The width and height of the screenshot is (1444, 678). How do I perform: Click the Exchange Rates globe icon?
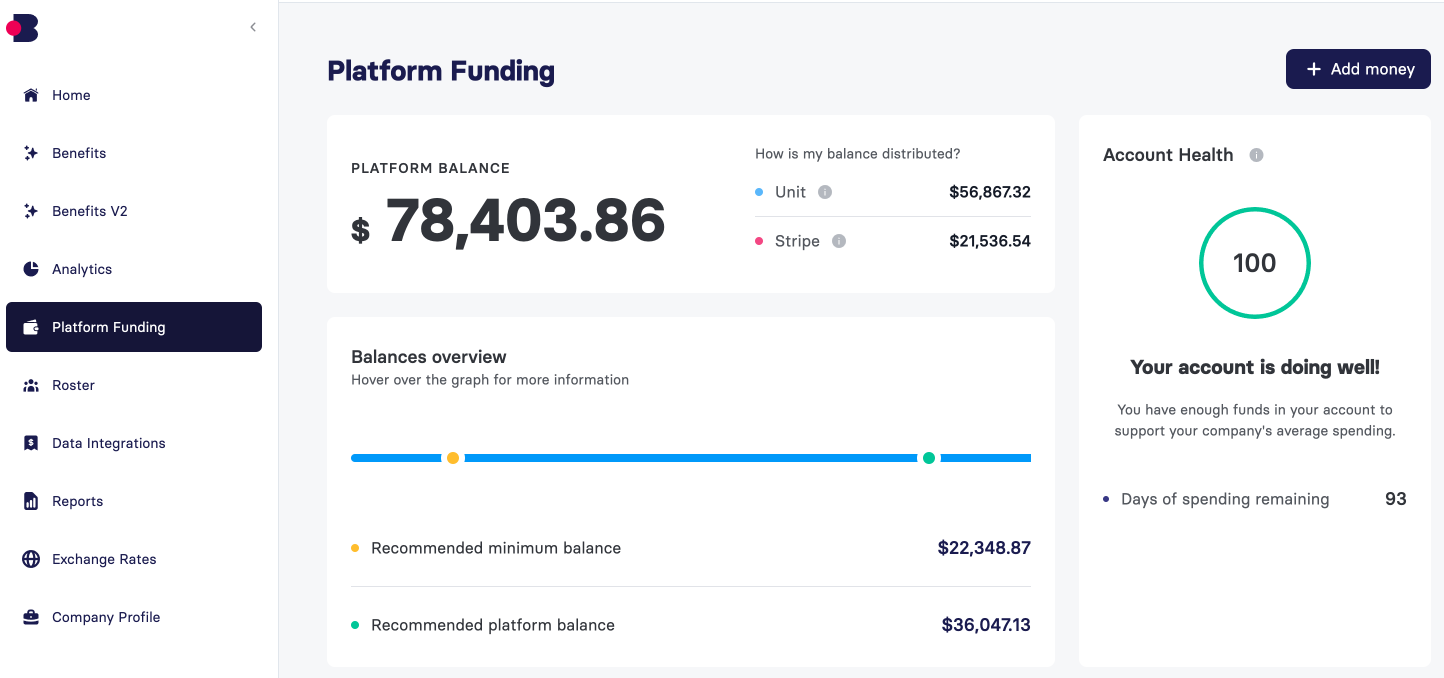point(31,559)
